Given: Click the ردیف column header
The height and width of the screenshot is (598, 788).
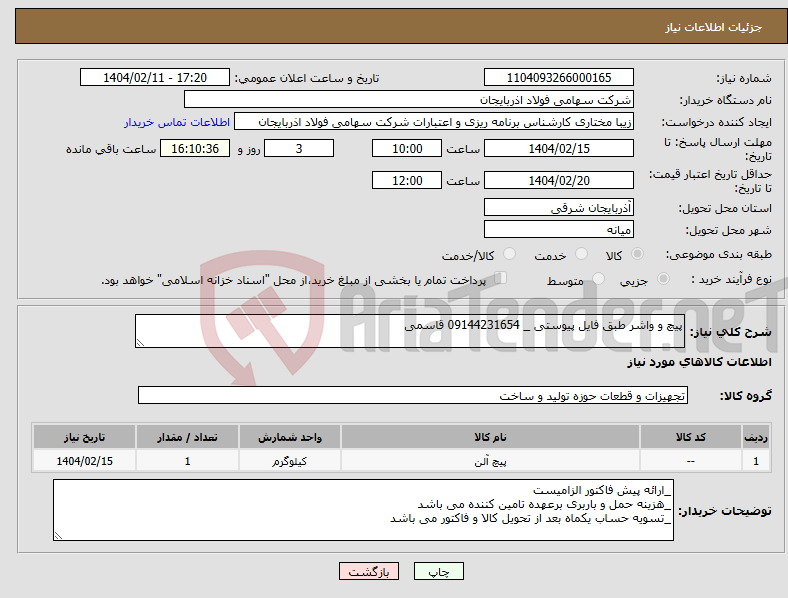Looking at the screenshot, I should pyautogui.click(x=756, y=437).
